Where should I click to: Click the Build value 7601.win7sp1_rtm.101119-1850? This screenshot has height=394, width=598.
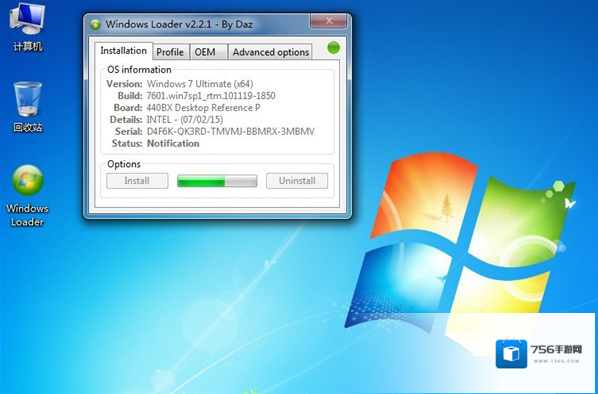pyautogui.click(x=211, y=96)
